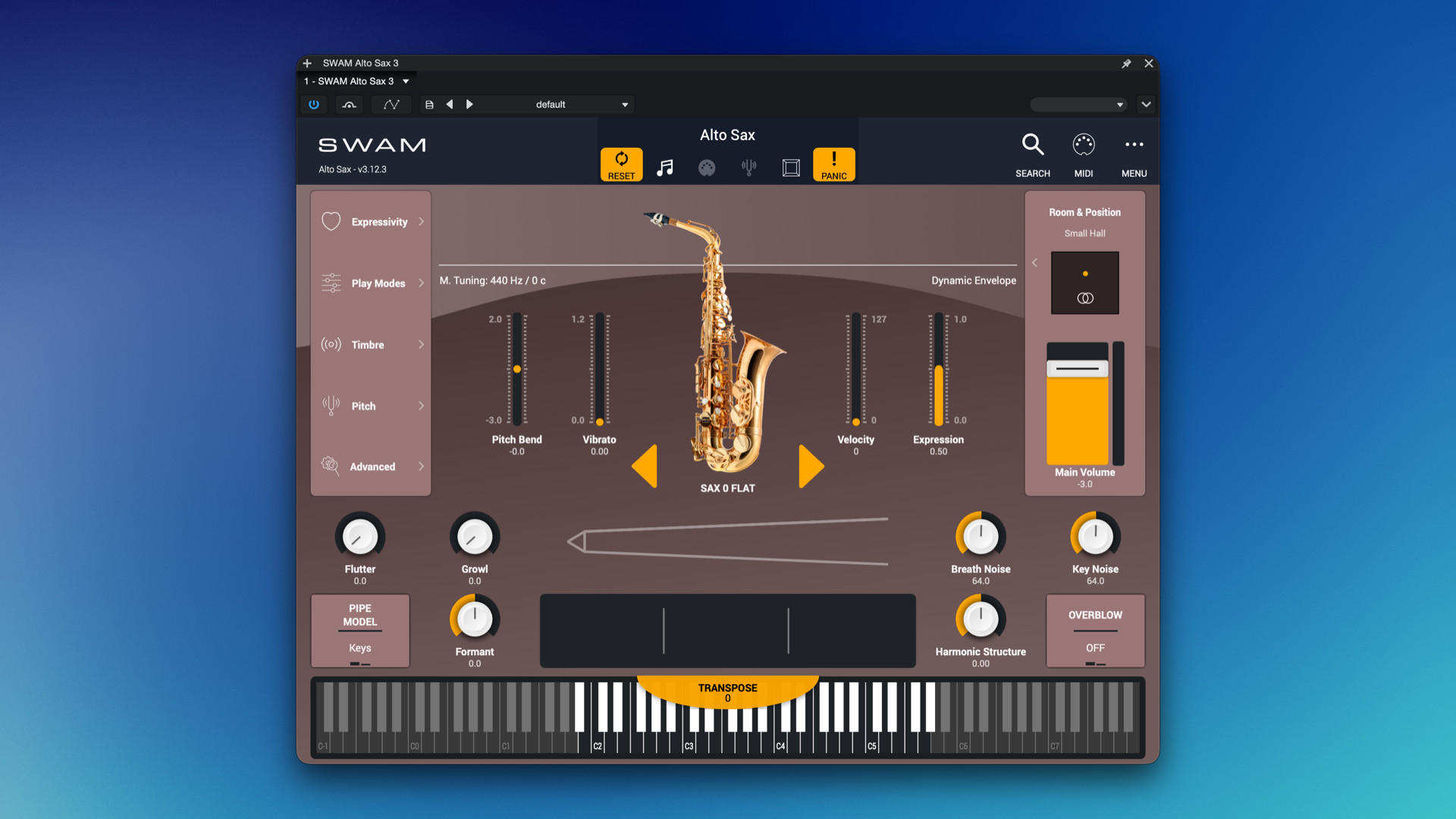Viewport: 1456px width, 819px height.
Task: Open the Pitch section
Action: [371, 406]
